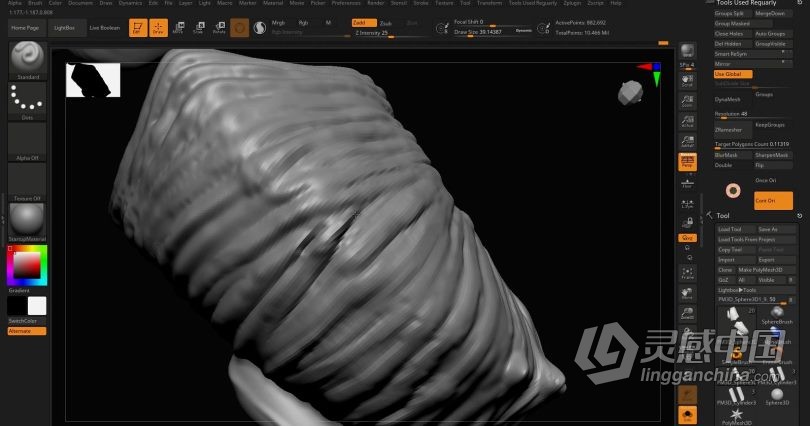Viewport: 810px width, 426px height.
Task: Click the Load Tool button
Action: pyautogui.click(x=735, y=229)
